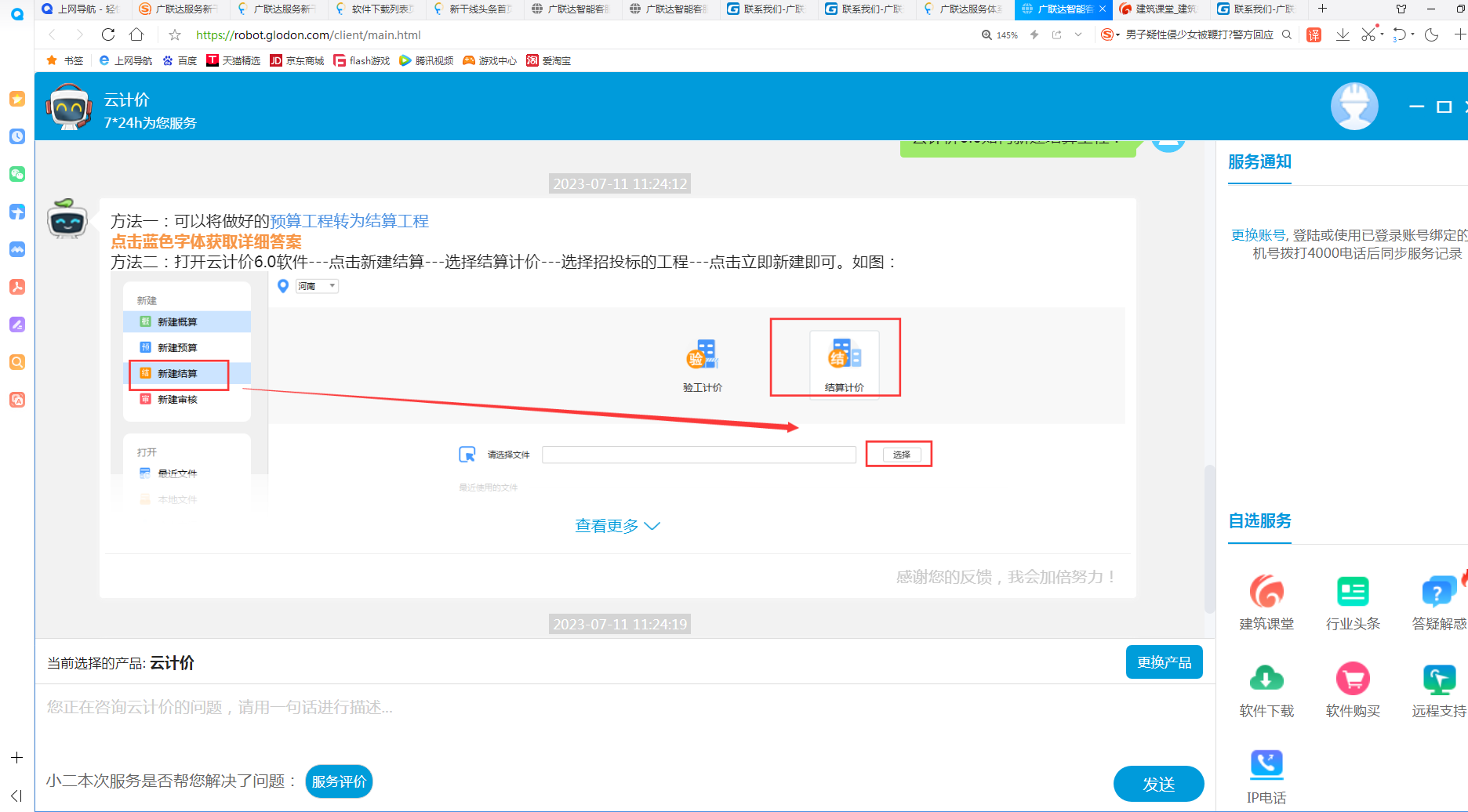1468x812 pixels.
Task: Open dropdown arrow next to scissors tool
Action: [x=1382, y=34]
